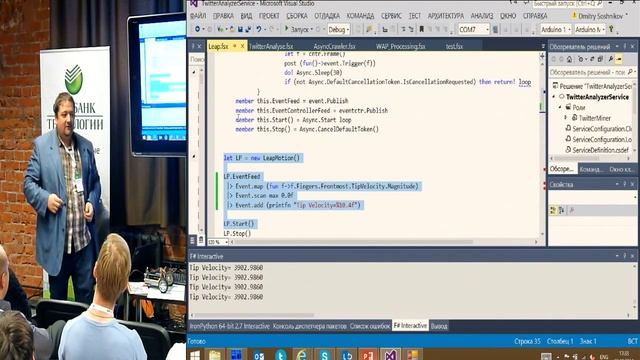Expand the TwitterMiner tree node
Screen dimensions: 640x360
[566, 118]
